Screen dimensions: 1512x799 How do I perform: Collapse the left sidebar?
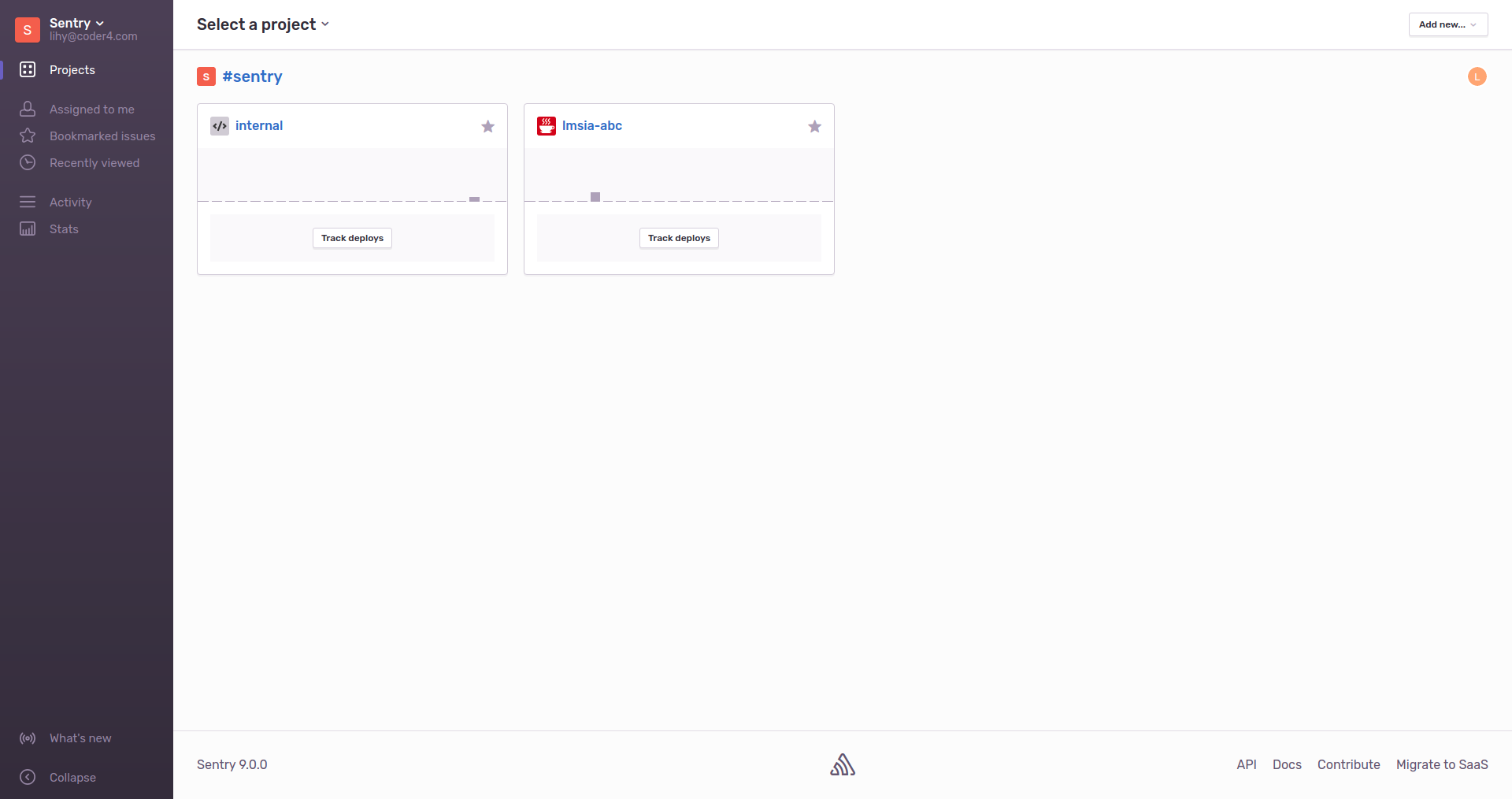pos(72,778)
